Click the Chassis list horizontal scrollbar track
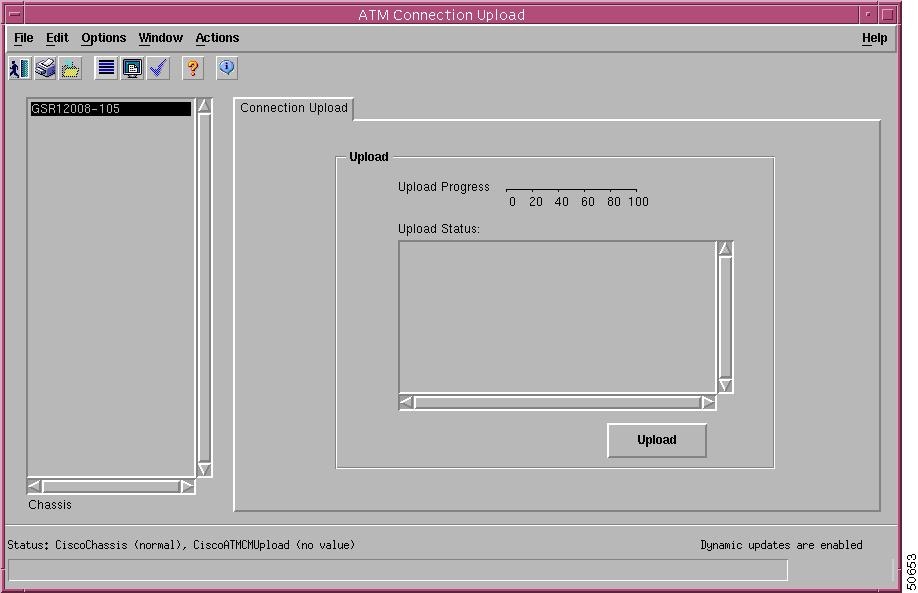The width and height of the screenshot is (918, 593). [111, 486]
